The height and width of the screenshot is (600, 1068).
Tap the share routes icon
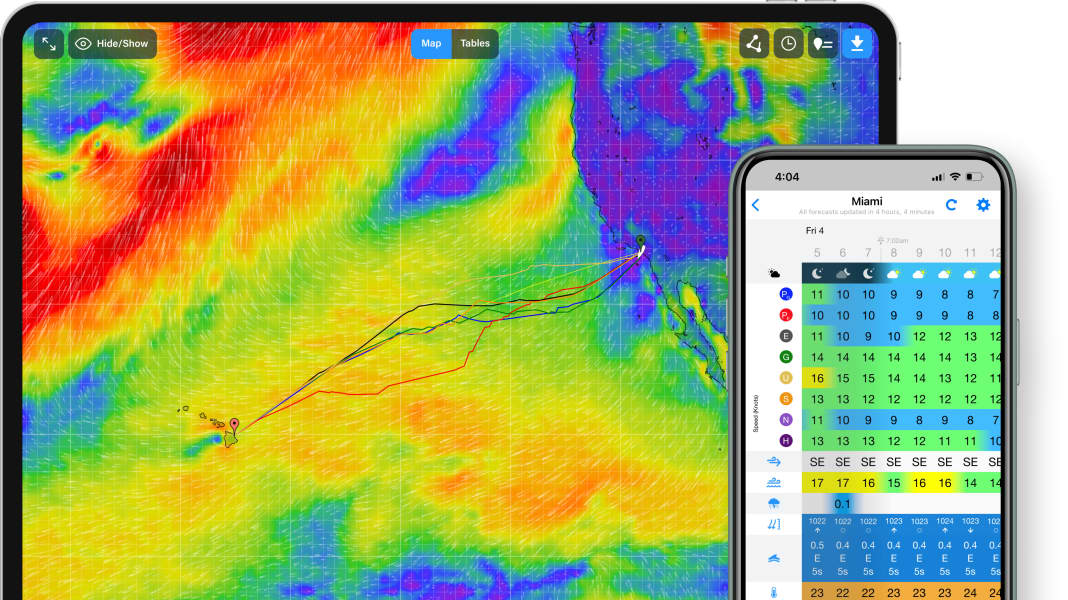point(753,43)
